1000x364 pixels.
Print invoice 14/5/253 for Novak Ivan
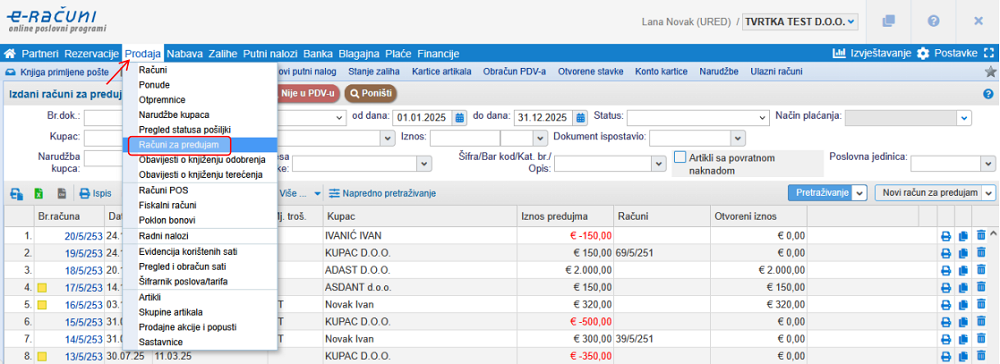(946, 339)
